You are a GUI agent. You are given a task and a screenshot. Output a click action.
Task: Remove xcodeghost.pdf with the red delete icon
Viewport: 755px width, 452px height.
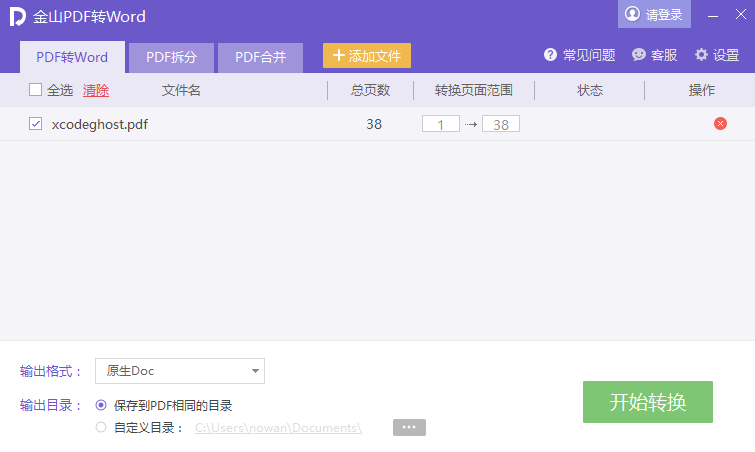720,124
